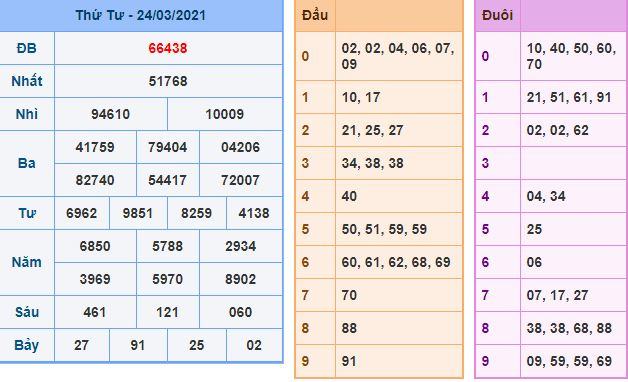Click the Đầu column header
Image resolution: width=628 pixels, height=382 pixels.
(315, 15)
